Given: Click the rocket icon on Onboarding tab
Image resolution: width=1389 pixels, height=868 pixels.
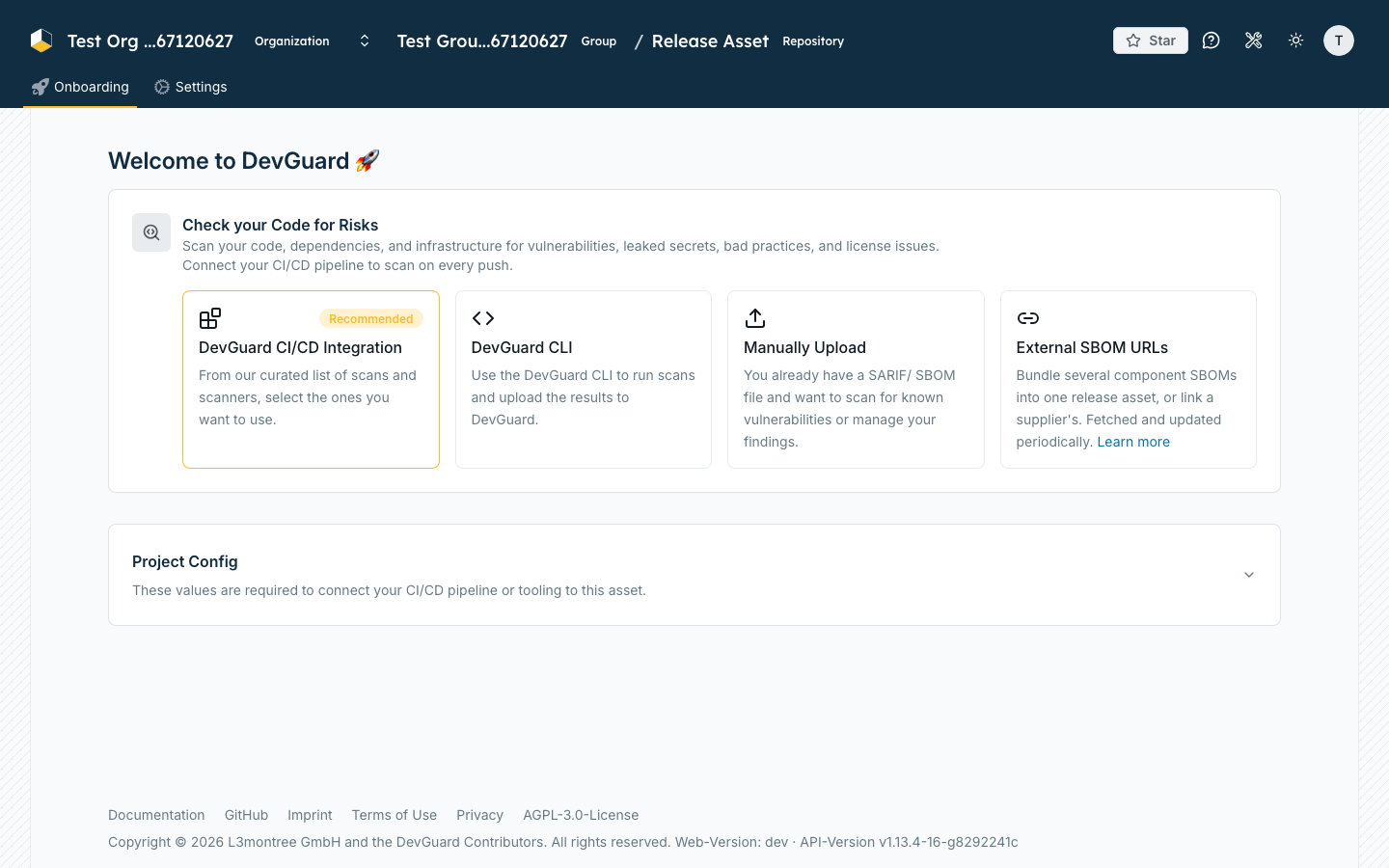Looking at the screenshot, I should coord(40,87).
